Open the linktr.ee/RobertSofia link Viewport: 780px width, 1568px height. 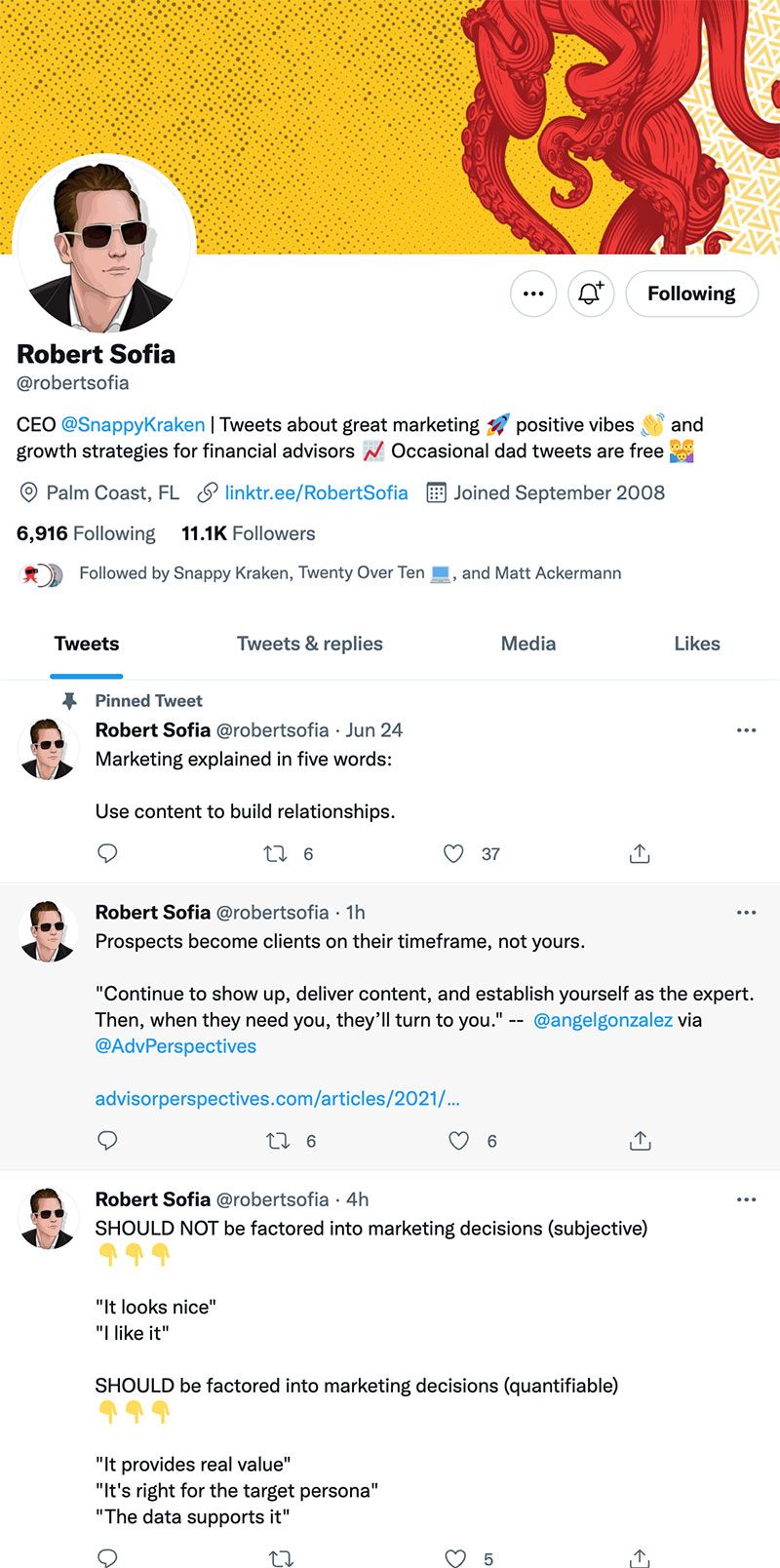[315, 492]
